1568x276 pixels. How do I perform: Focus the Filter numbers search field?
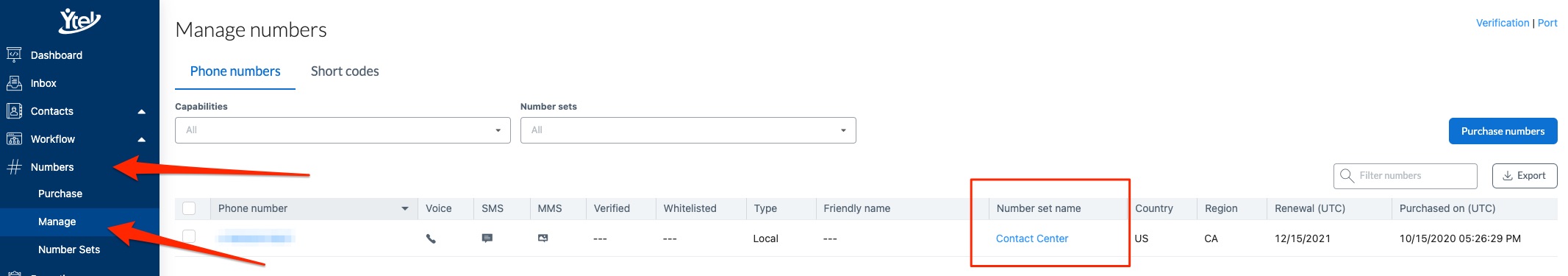click(x=1405, y=176)
